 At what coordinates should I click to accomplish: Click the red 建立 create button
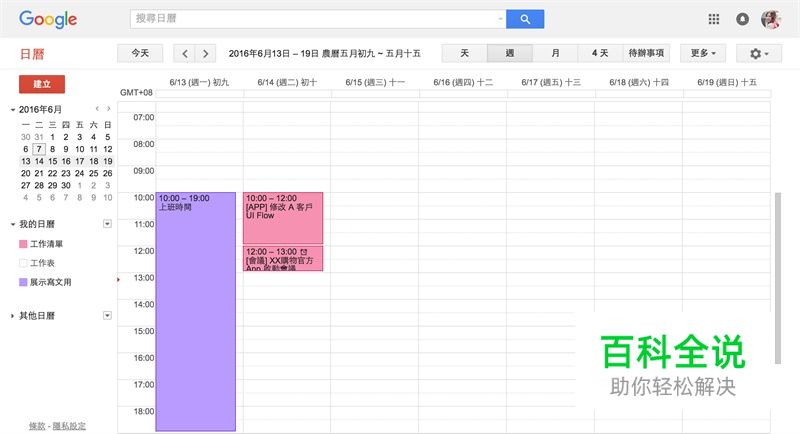(42, 84)
